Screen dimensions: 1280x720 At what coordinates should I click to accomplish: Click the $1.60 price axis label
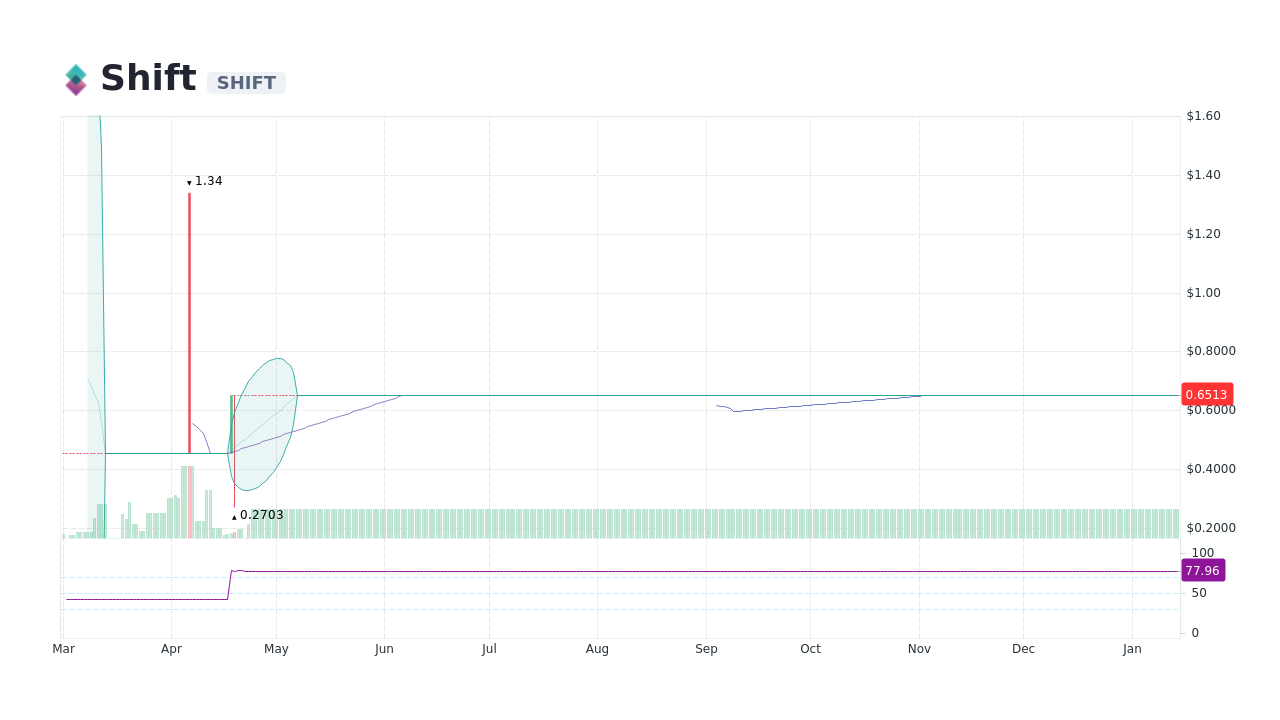1203,115
